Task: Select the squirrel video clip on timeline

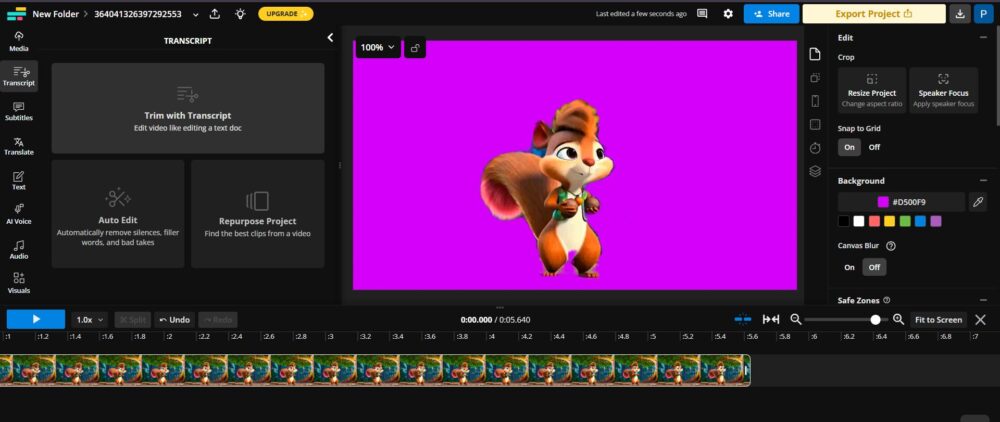Action: (375, 370)
